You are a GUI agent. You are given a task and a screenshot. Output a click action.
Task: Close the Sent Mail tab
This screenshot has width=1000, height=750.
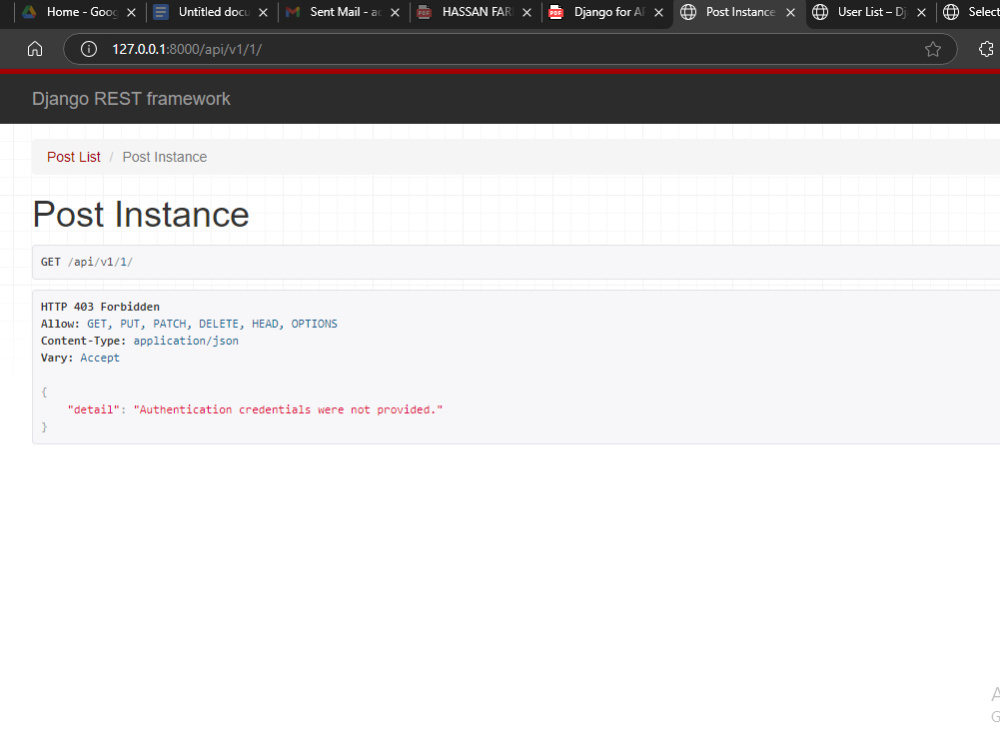click(x=395, y=12)
